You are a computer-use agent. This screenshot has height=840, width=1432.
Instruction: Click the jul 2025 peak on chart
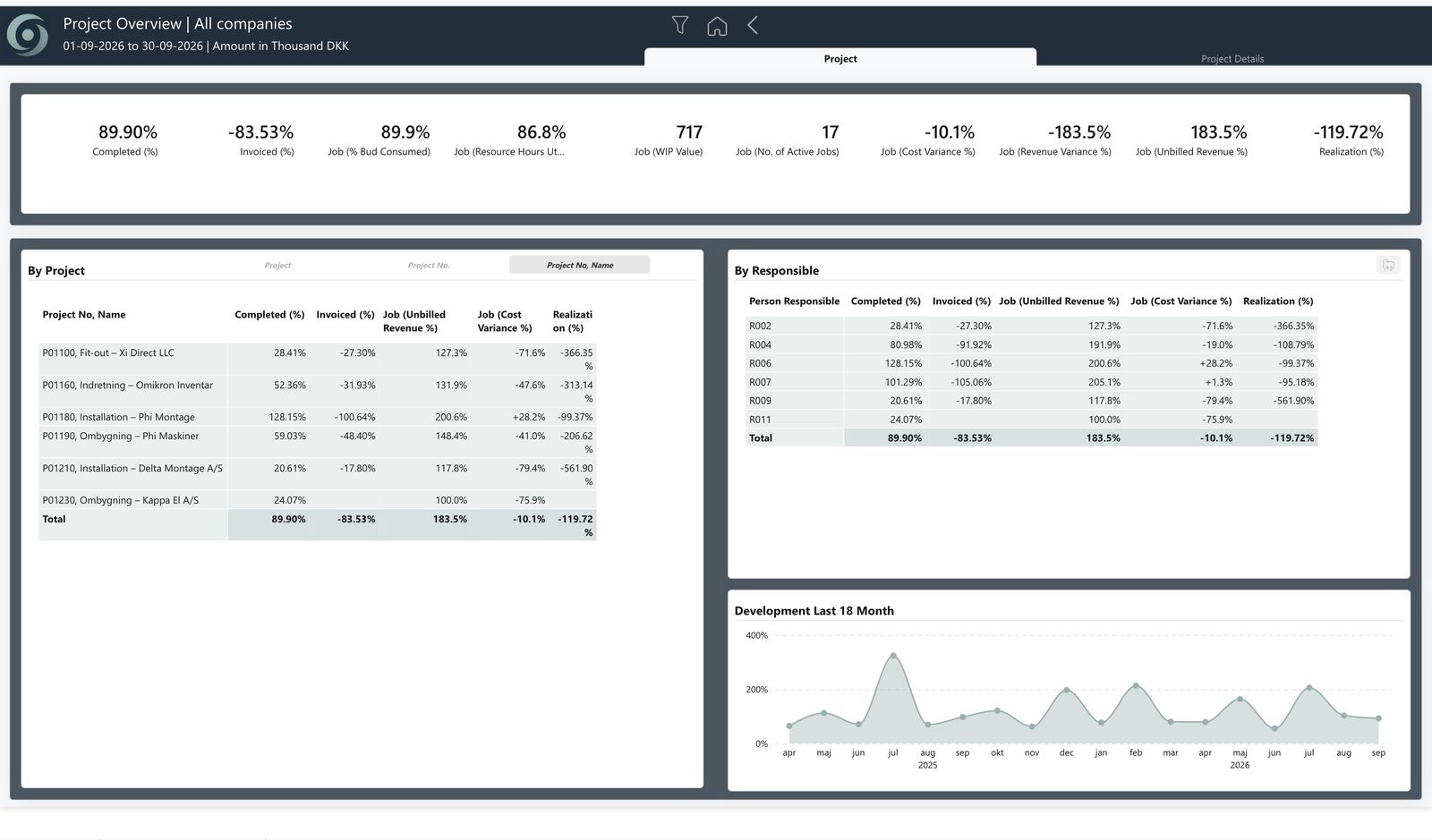click(893, 656)
